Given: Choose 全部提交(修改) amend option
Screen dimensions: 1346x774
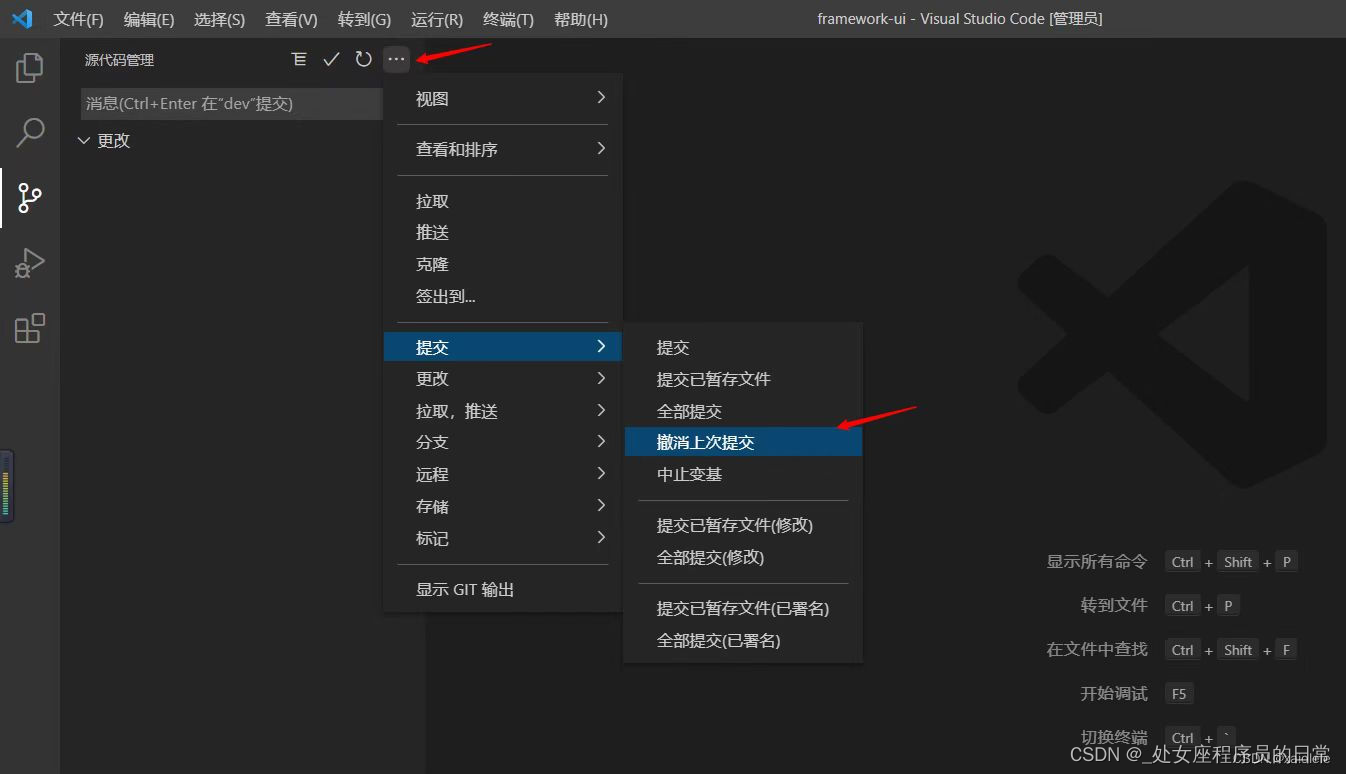Looking at the screenshot, I should (743, 557).
